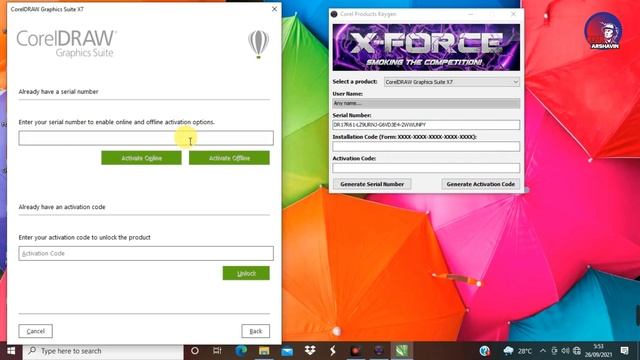Click the serial number input field in CorelDRAW
640x360 pixels.
pos(146,138)
